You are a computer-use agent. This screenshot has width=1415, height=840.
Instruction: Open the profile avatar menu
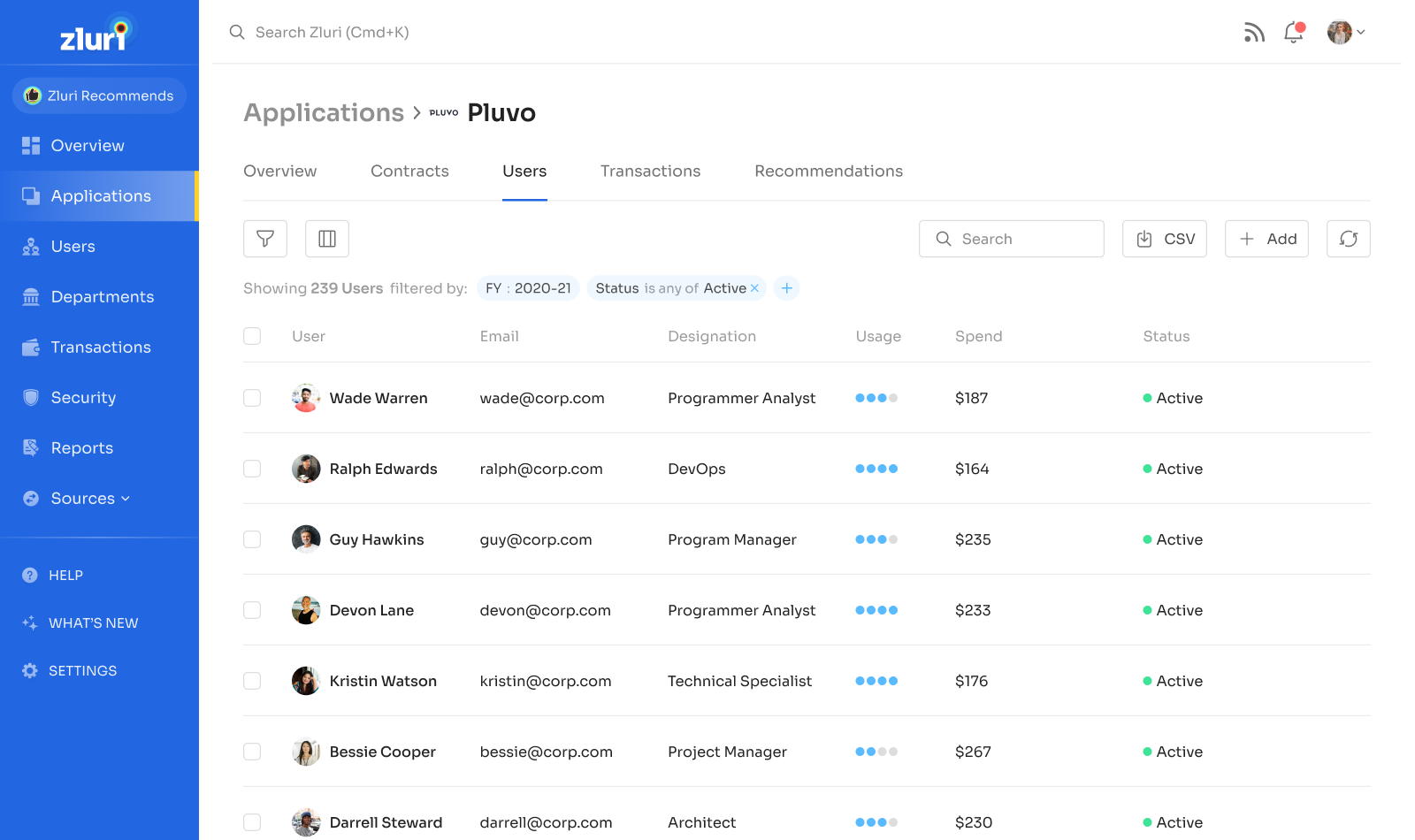pyautogui.click(x=1346, y=33)
